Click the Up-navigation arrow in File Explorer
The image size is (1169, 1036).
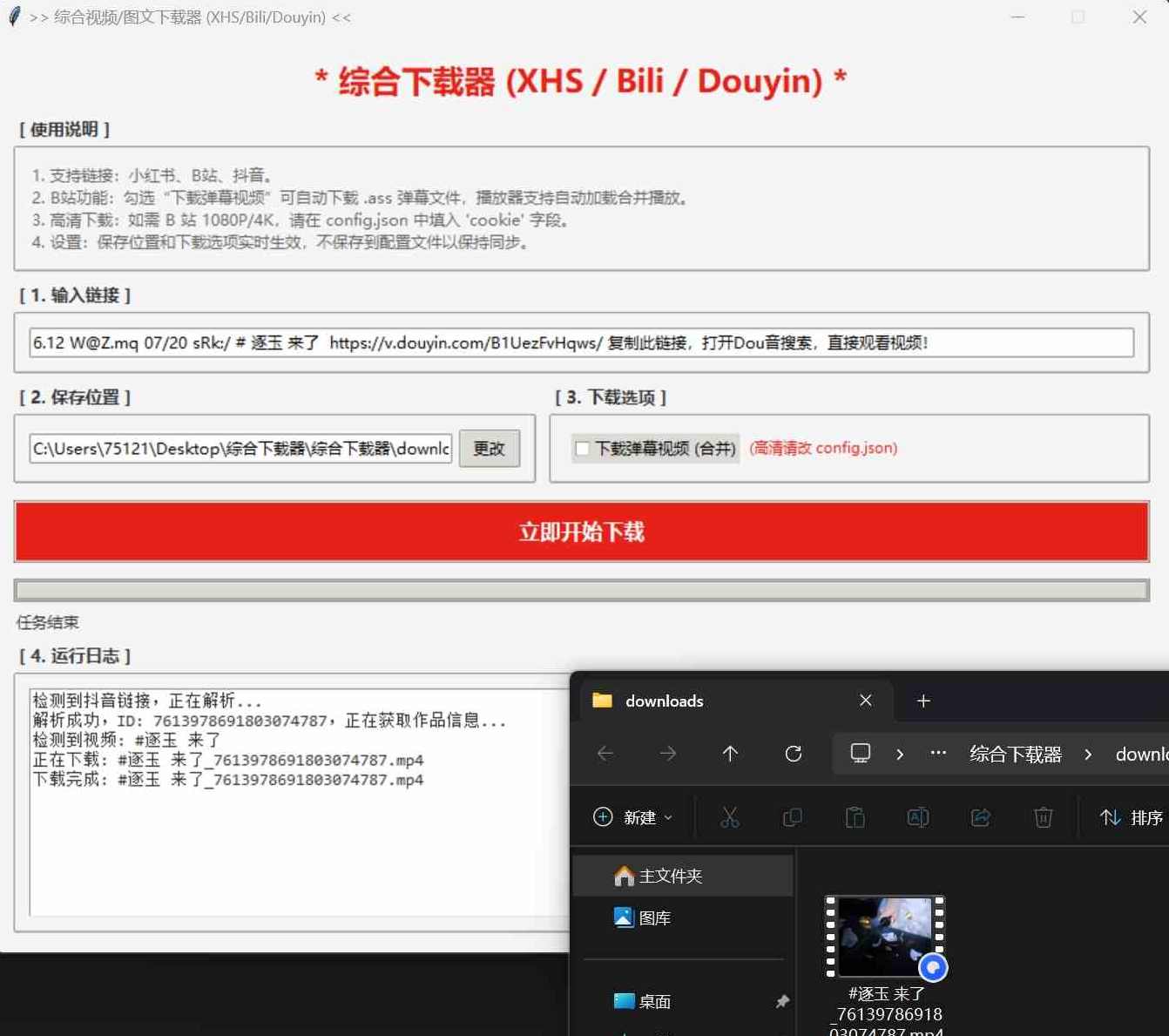tap(730, 754)
